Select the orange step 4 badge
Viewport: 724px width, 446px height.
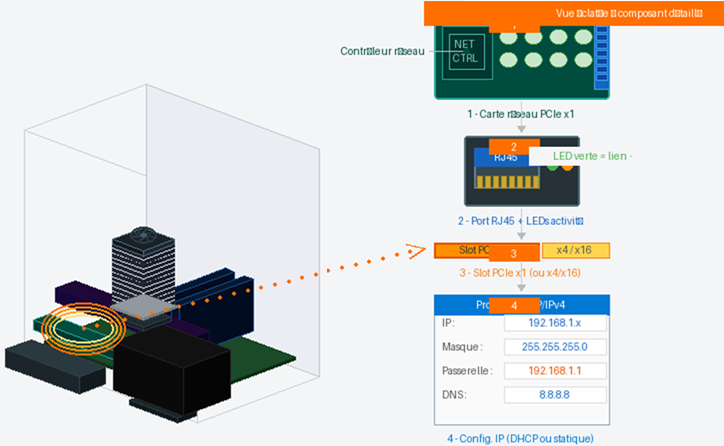click(x=514, y=306)
